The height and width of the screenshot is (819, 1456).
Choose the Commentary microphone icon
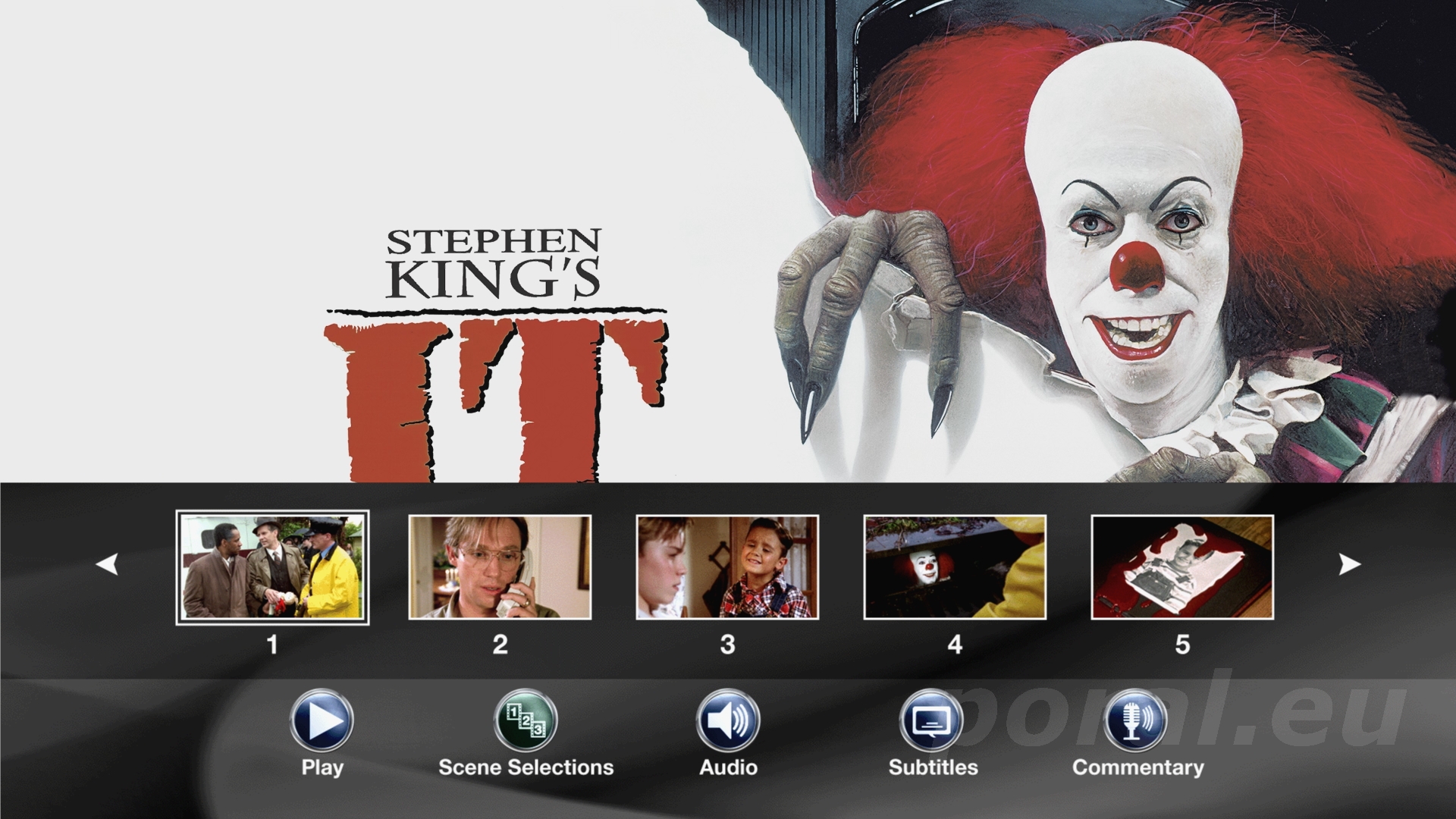1135,720
